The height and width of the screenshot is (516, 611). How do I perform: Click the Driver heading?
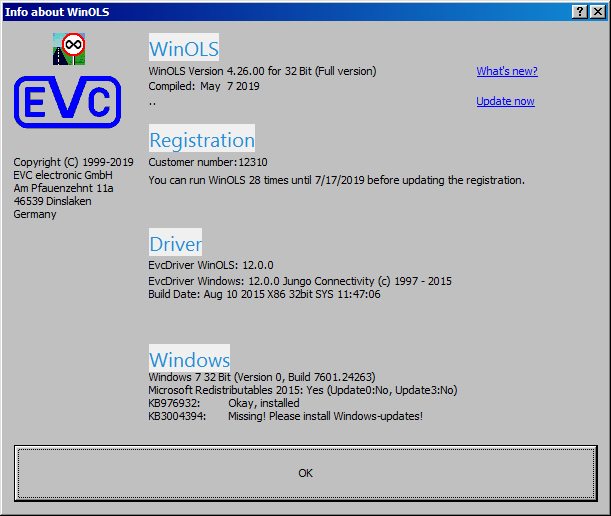point(175,242)
